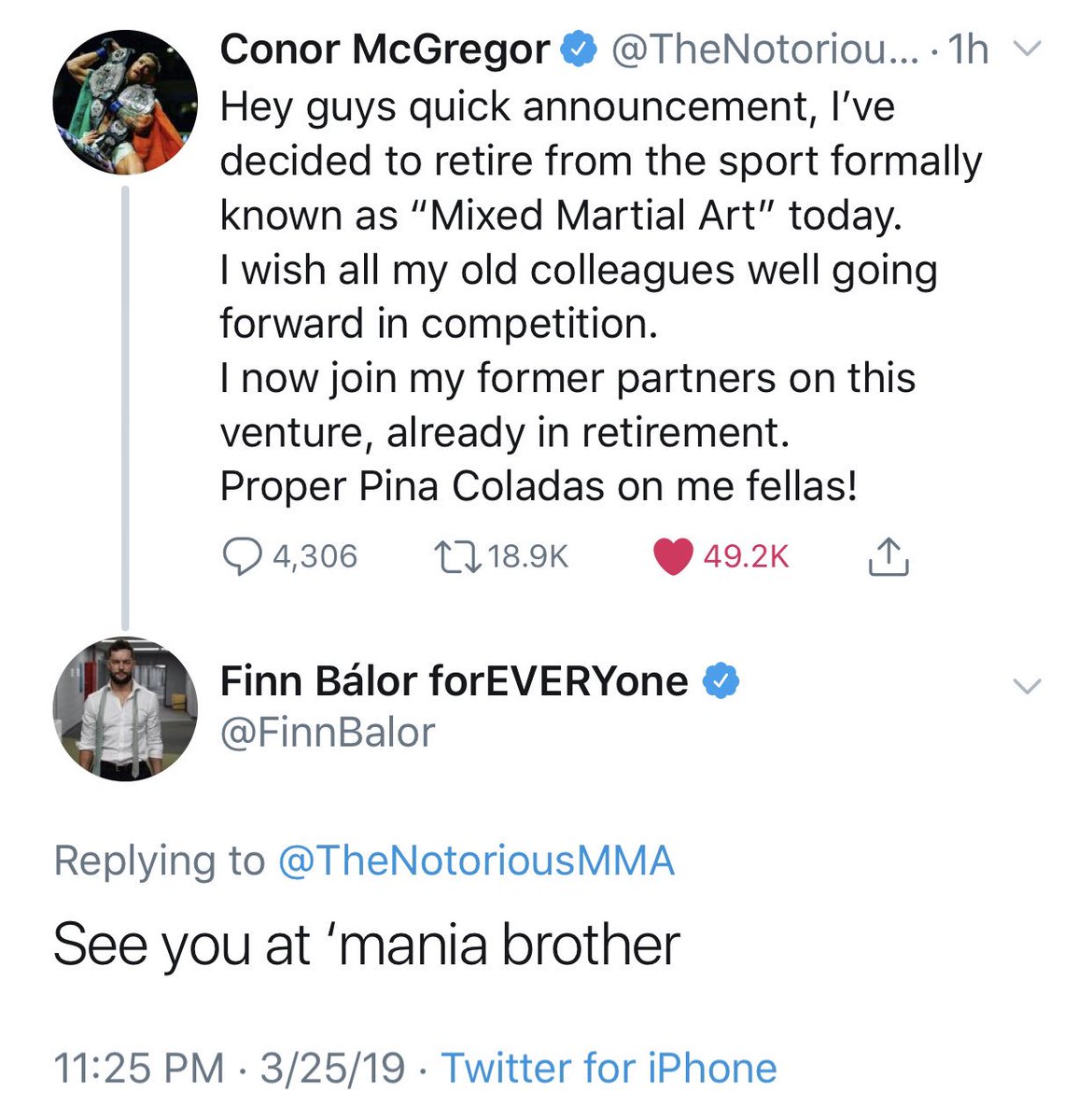
Task: Click the Conor McGregor display name
Action: [385, 49]
